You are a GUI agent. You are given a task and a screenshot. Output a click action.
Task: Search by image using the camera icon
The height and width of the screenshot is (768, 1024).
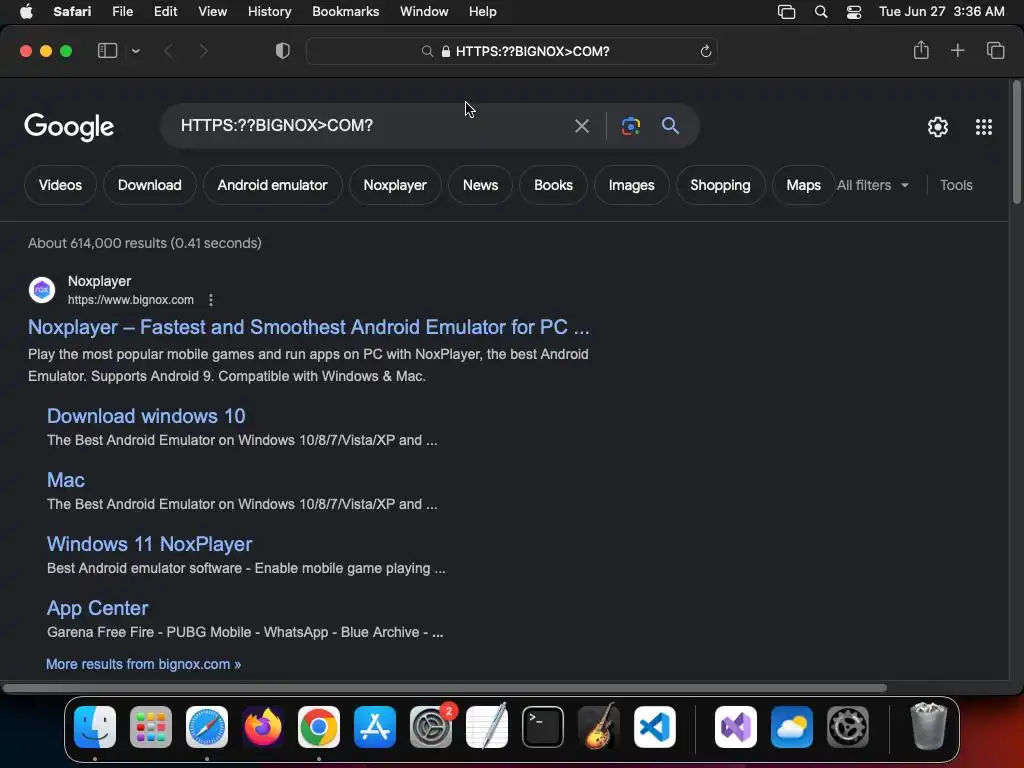(x=631, y=125)
